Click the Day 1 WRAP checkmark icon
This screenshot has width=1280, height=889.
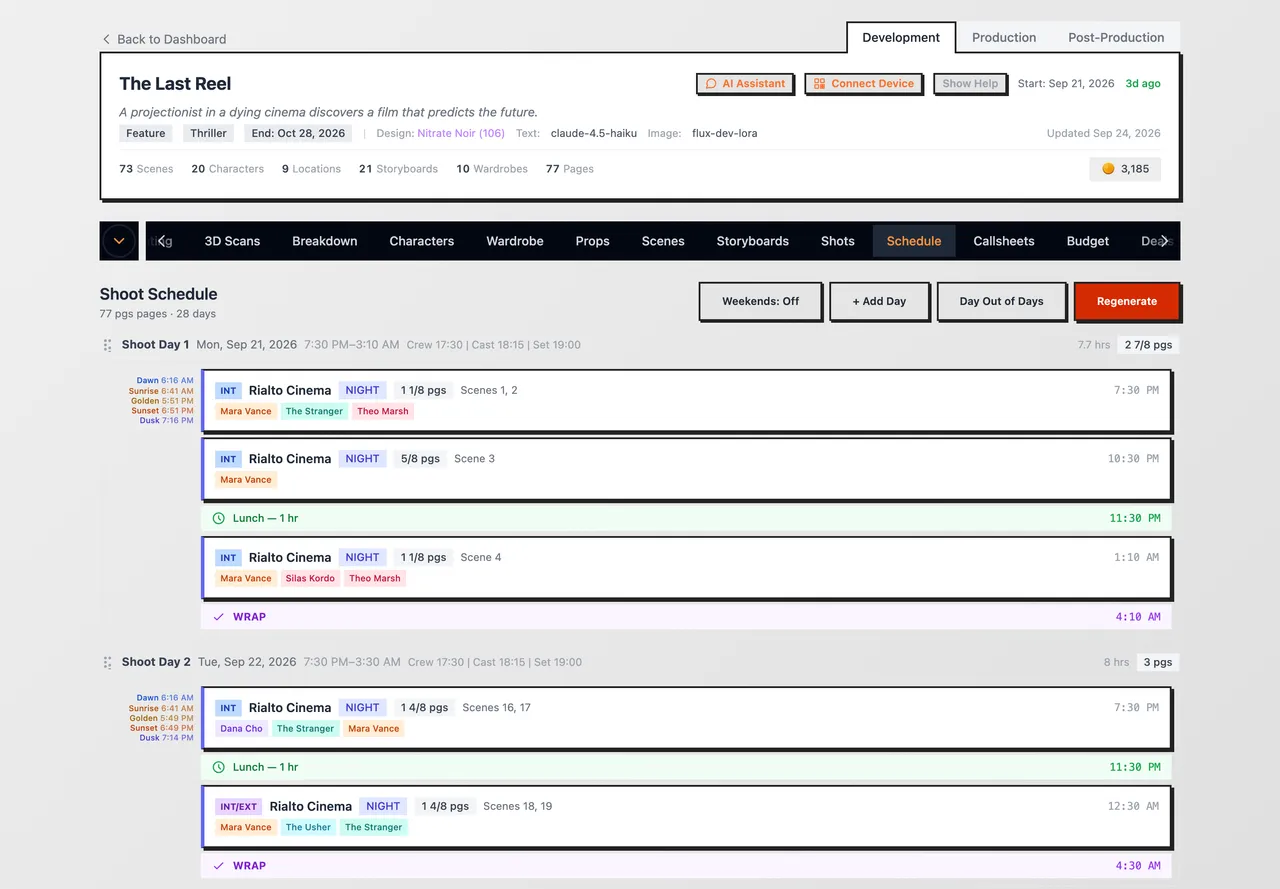[x=219, y=617]
